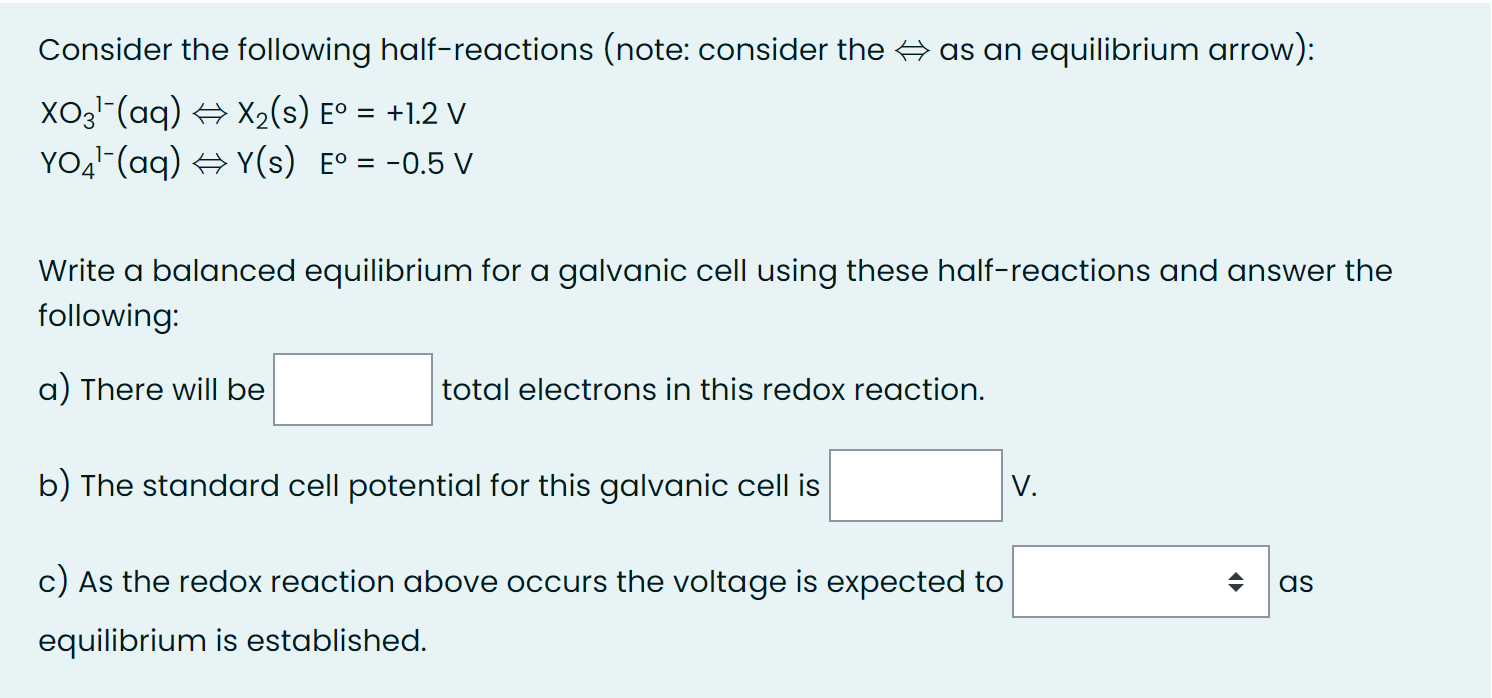Screen dimensions: 1492x698
Task: Click the standard cell potential answer box
Action: point(914,485)
